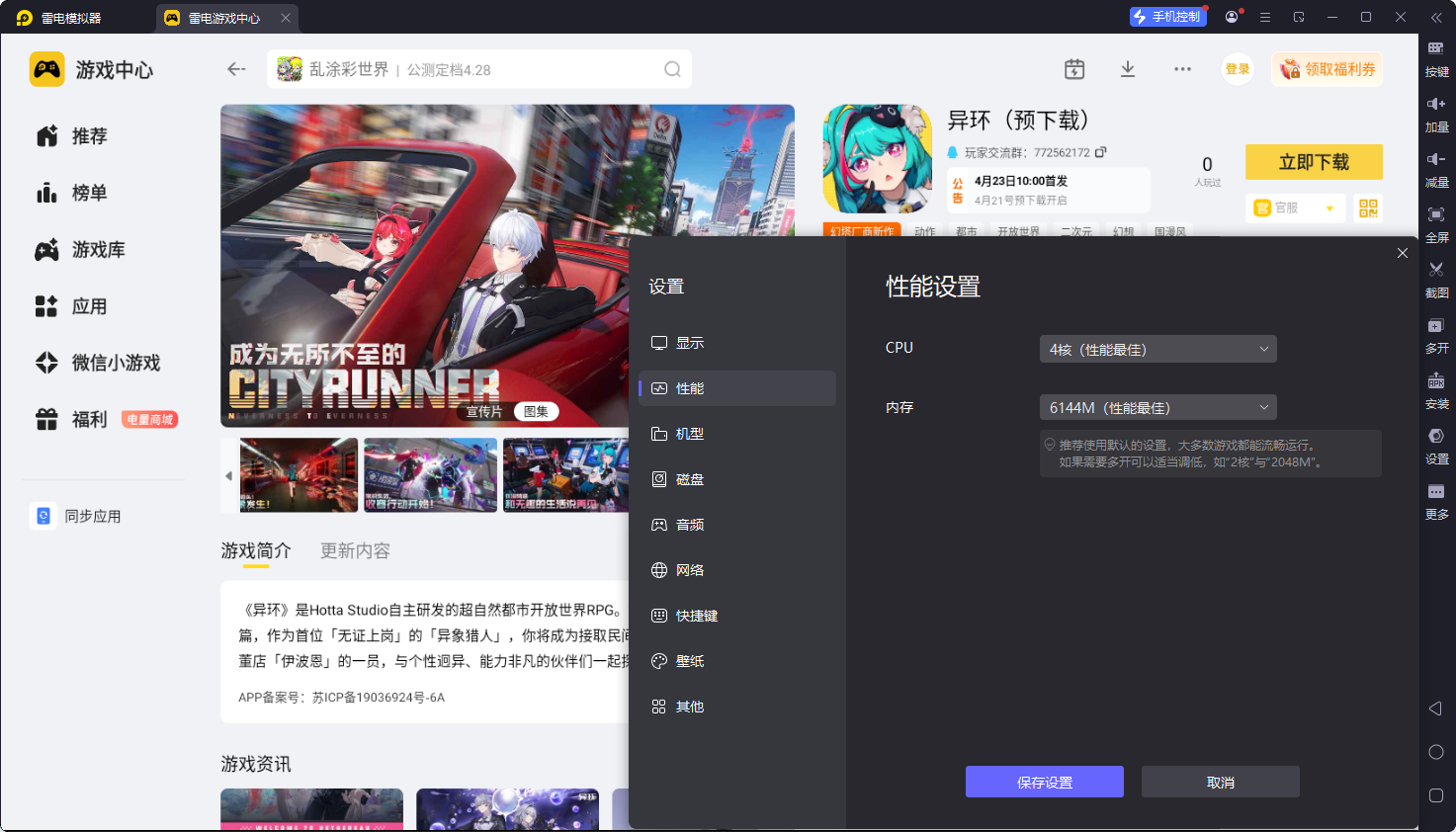The height and width of the screenshot is (832, 1456).
Task: Expand the 内存 memory dropdown
Action: point(1158,407)
